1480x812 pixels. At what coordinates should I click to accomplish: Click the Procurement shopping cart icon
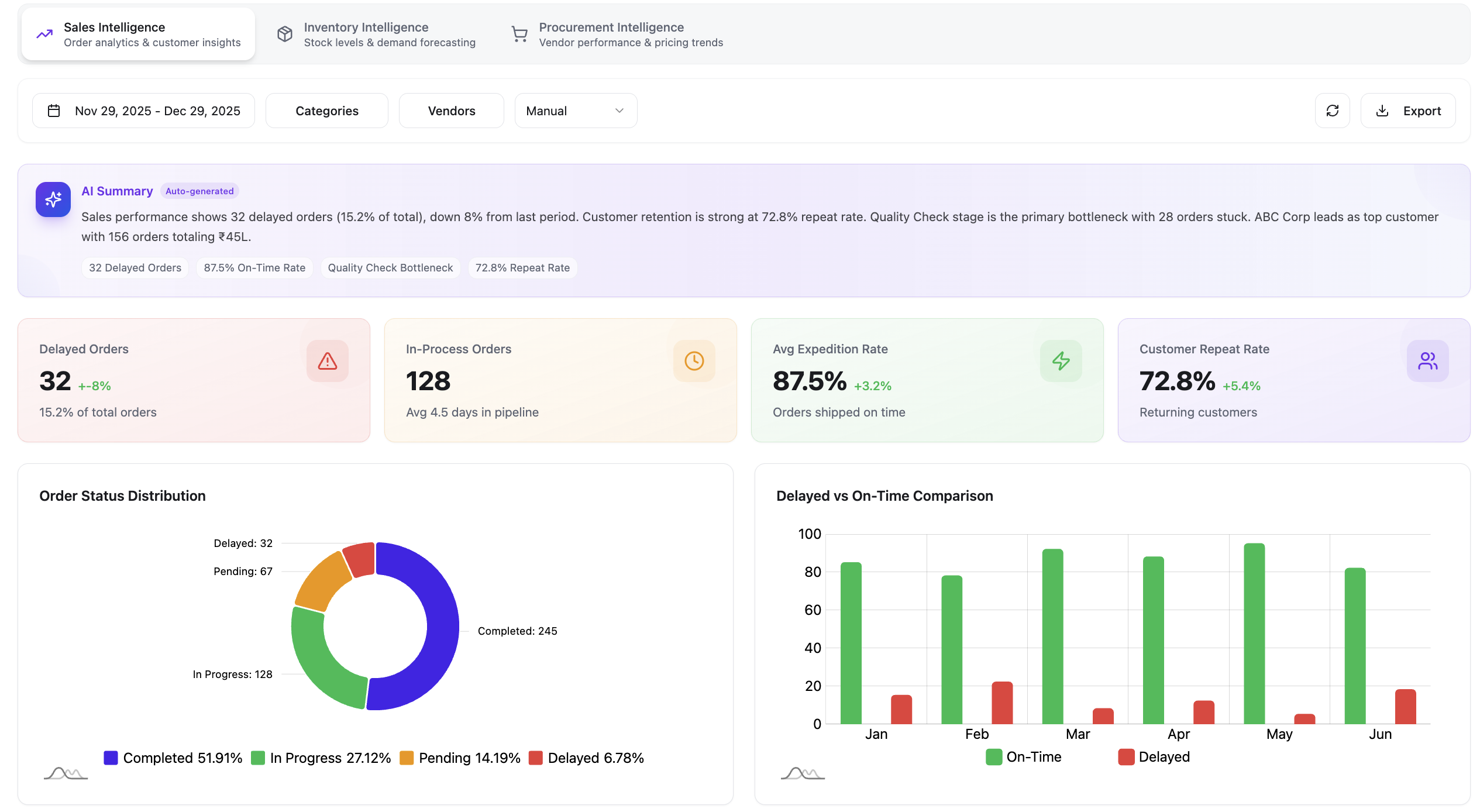coord(519,35)
